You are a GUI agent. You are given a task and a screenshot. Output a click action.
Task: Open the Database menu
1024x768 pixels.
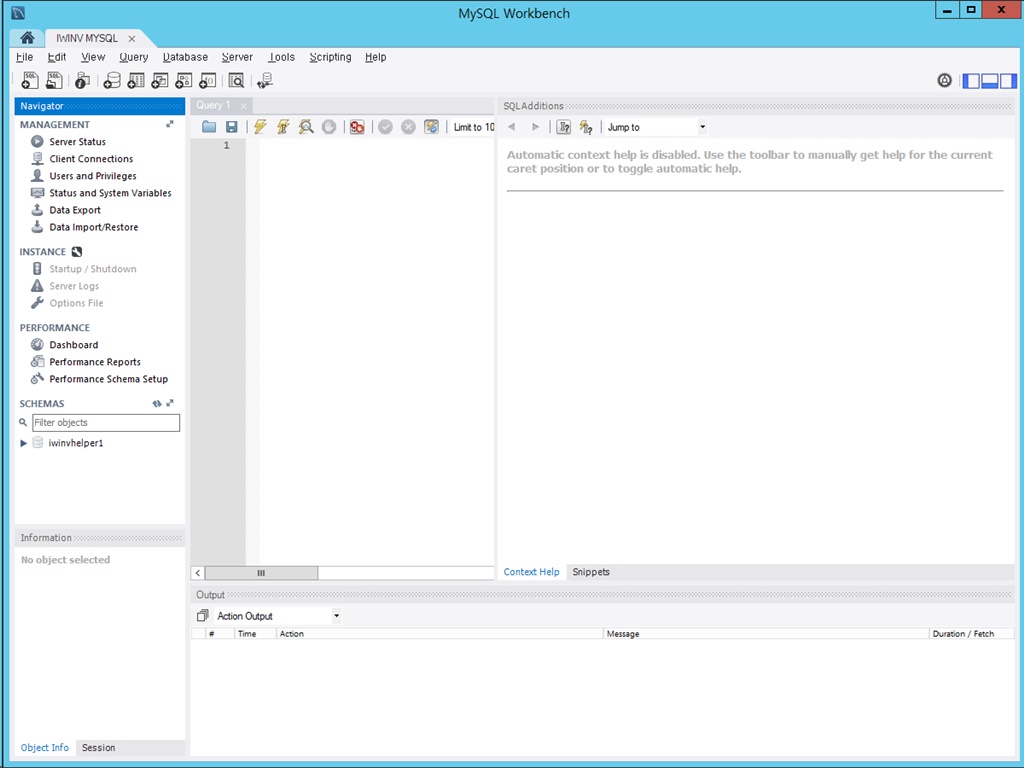(185, 57)
